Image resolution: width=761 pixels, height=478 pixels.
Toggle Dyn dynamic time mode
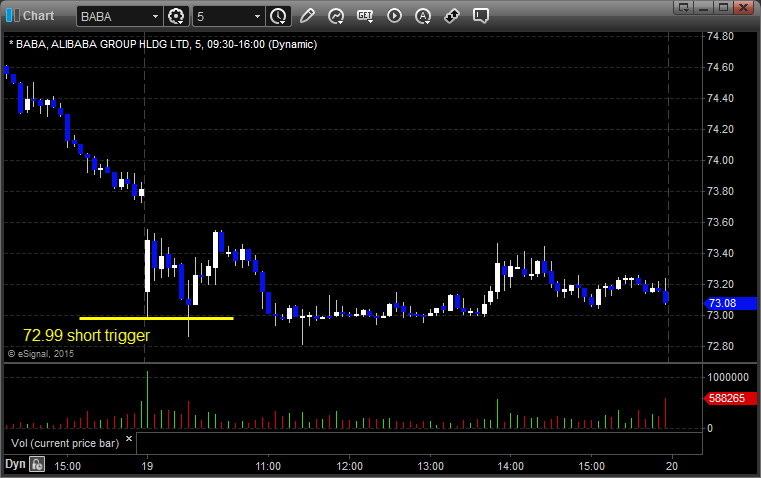coord(15,464)
